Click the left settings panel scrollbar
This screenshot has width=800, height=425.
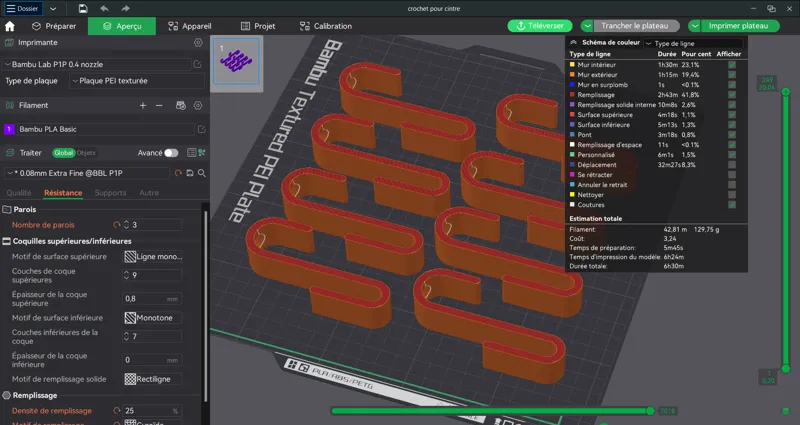pyautogui.click(x=205, y=306)
